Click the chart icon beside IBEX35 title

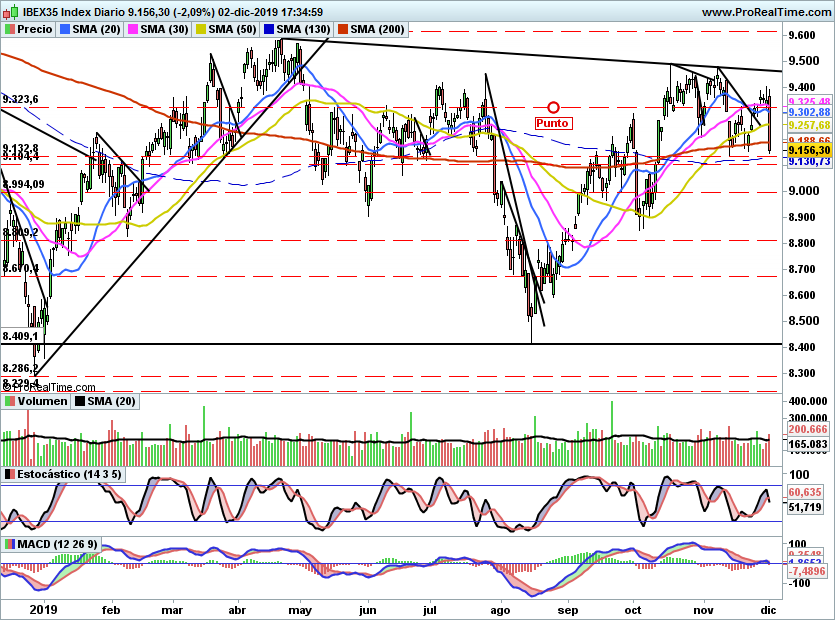click(11, 11)
